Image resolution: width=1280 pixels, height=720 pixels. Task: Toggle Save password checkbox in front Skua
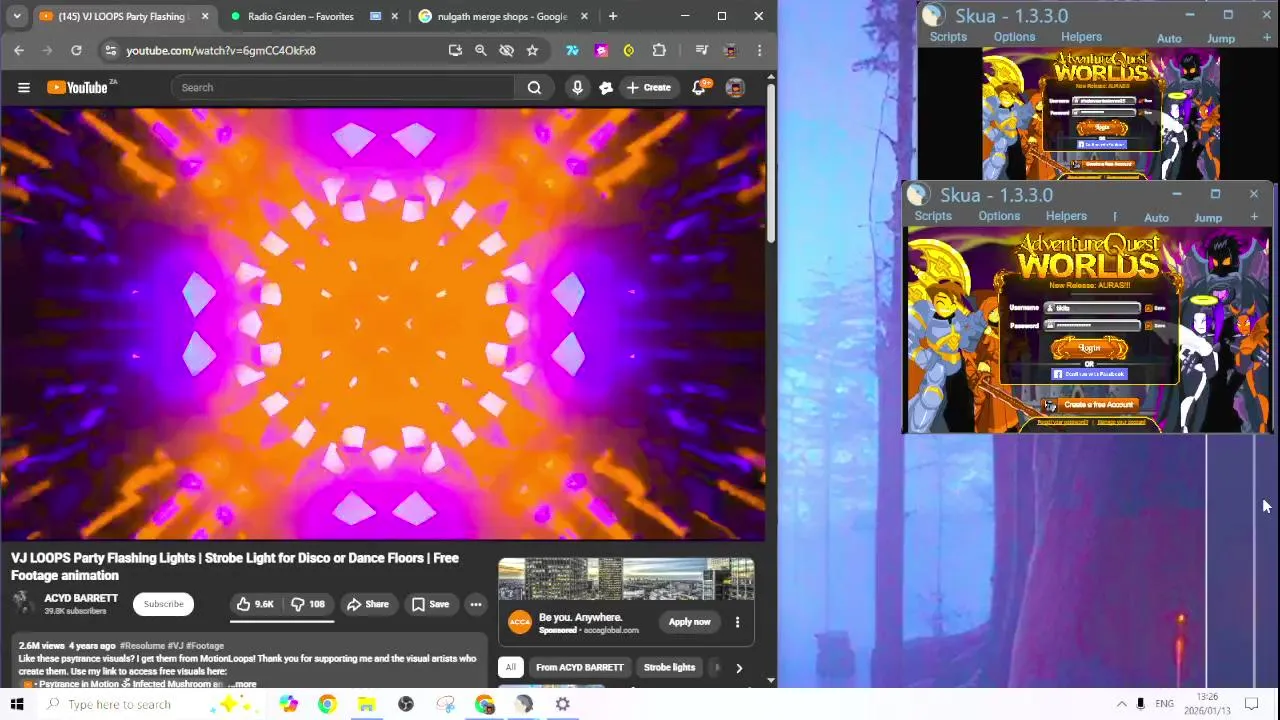point(1148,325)
